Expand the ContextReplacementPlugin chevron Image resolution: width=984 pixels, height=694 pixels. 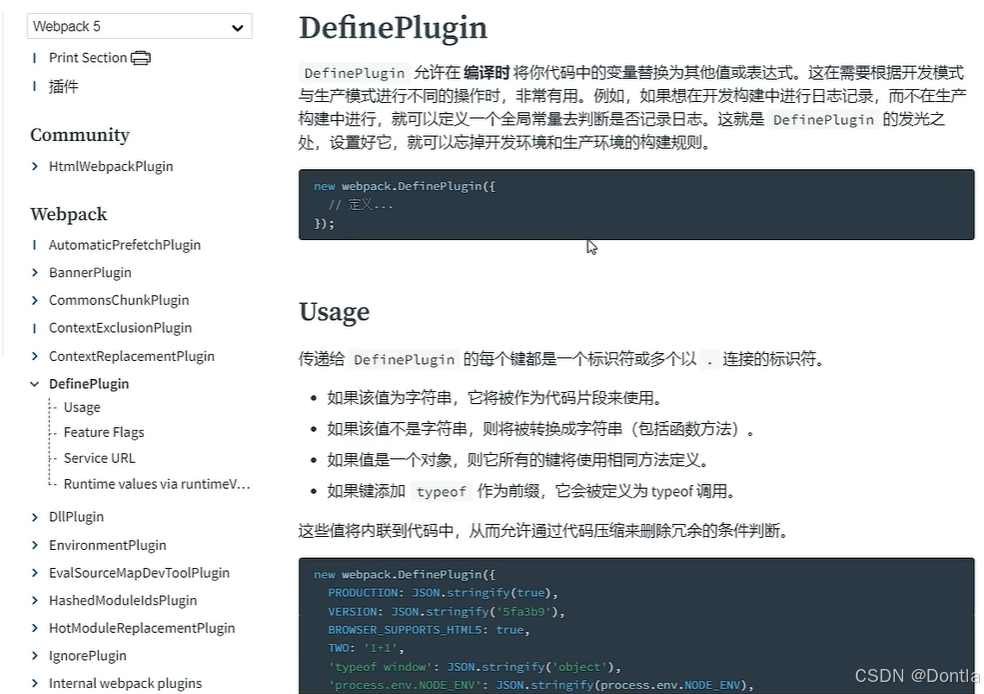(35, 356)
